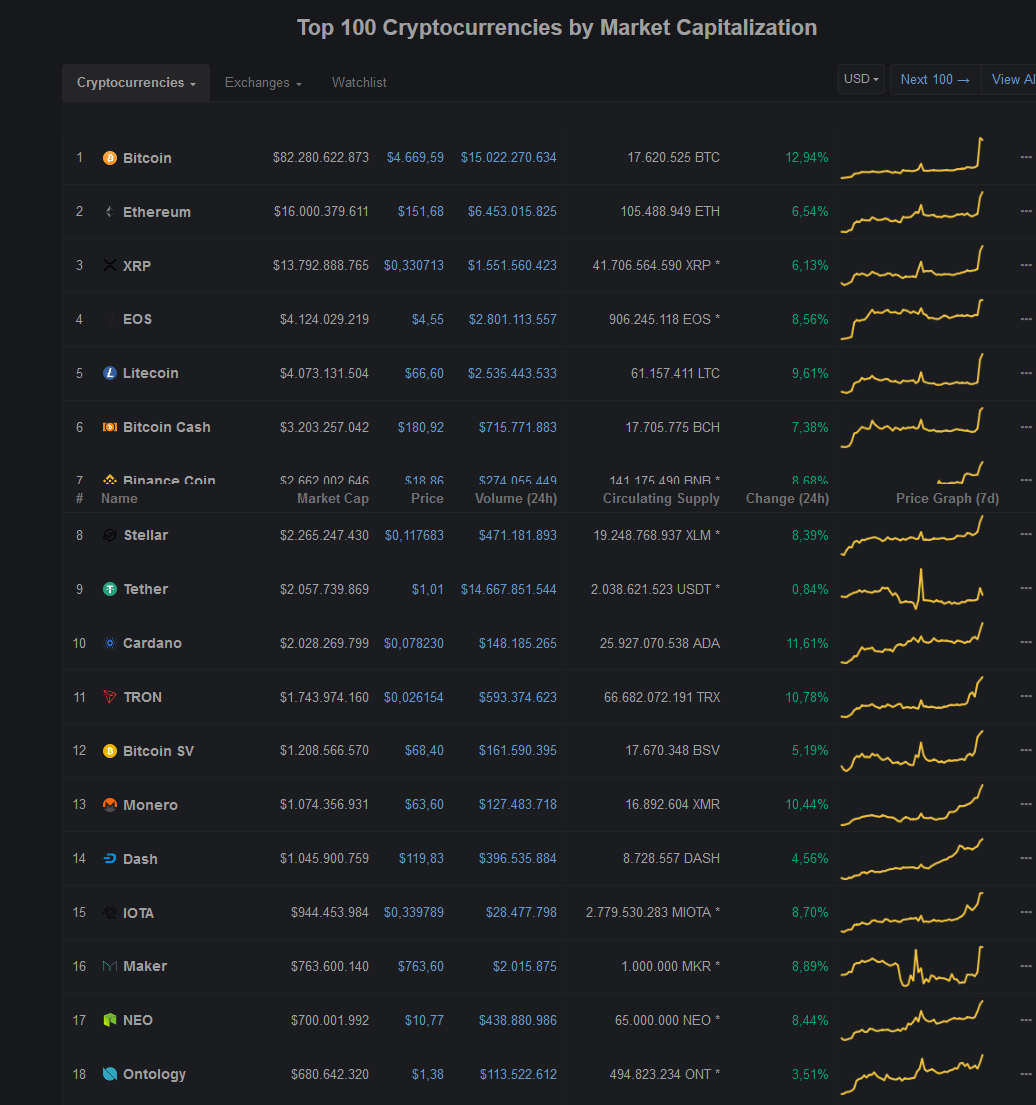Open the more-options dots for XRP row
The width and height of the screenshot is (1036, 1105).
pyautogui.click(x=1026, y=265)
